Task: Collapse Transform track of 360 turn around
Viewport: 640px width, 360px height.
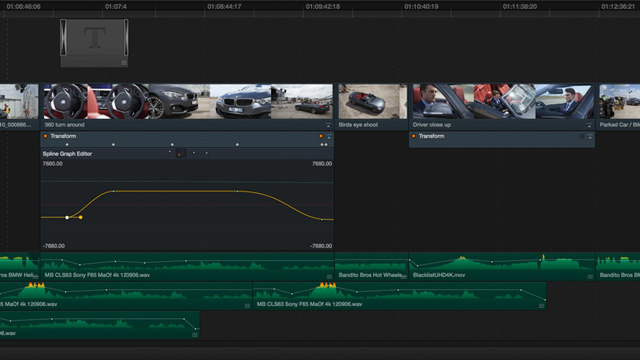Action: tap(329, 136)
